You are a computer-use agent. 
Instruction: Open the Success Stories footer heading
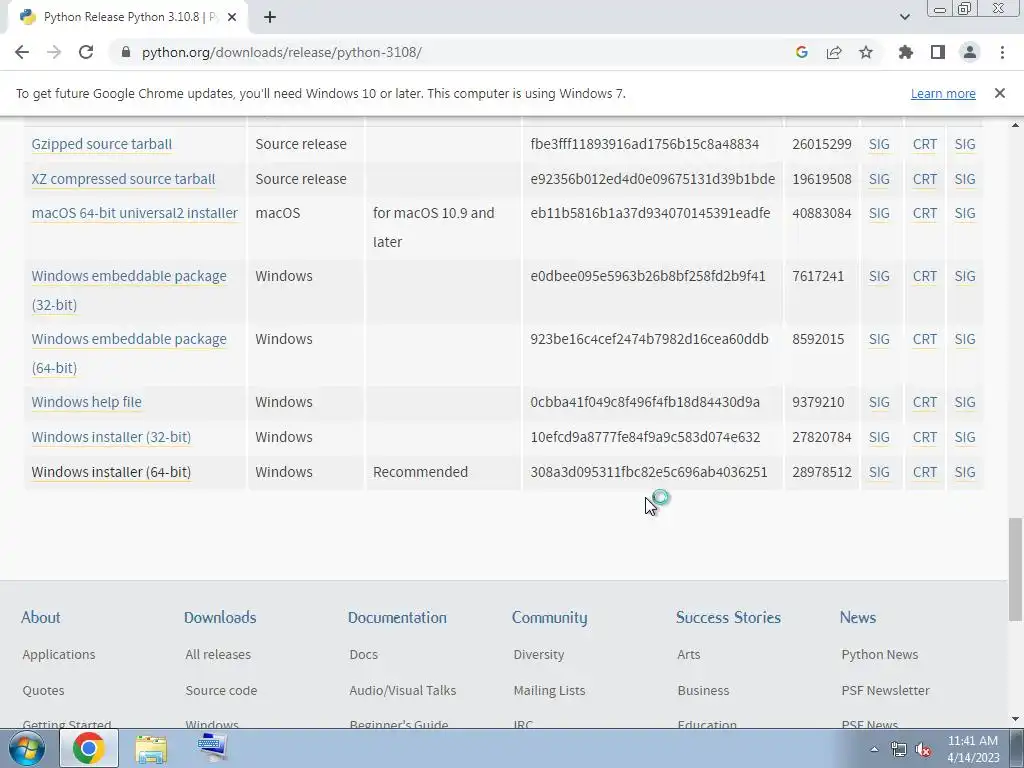[x=728, y=618]
